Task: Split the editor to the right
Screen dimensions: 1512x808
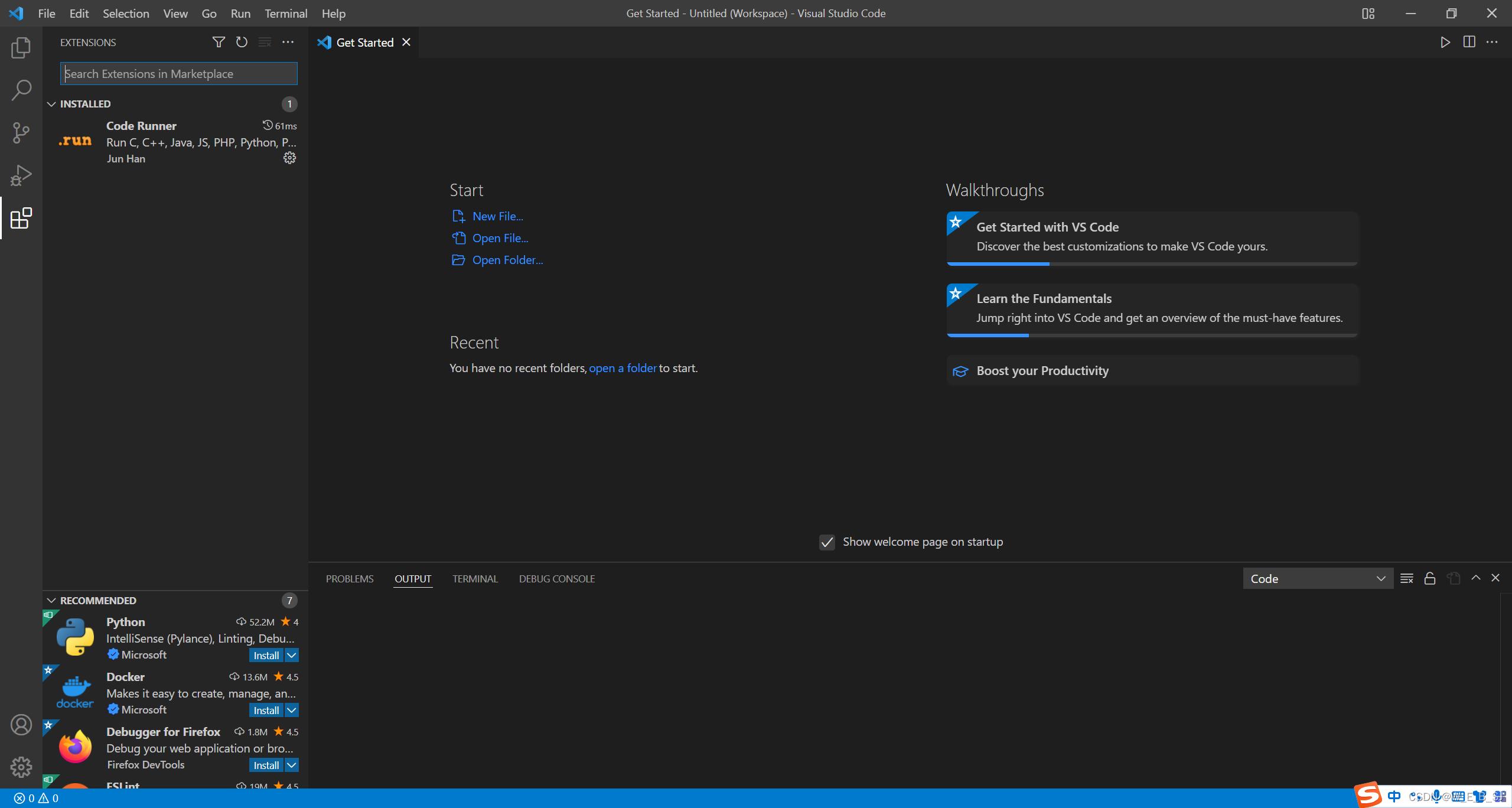Action: click(1469, 42)
